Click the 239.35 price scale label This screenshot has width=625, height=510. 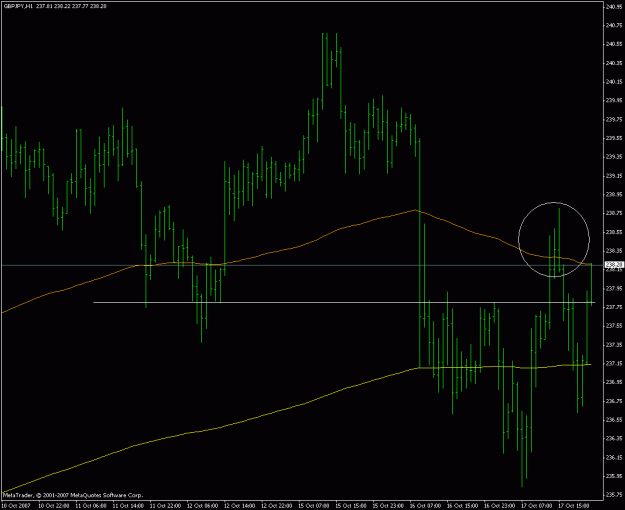[614, 157]
